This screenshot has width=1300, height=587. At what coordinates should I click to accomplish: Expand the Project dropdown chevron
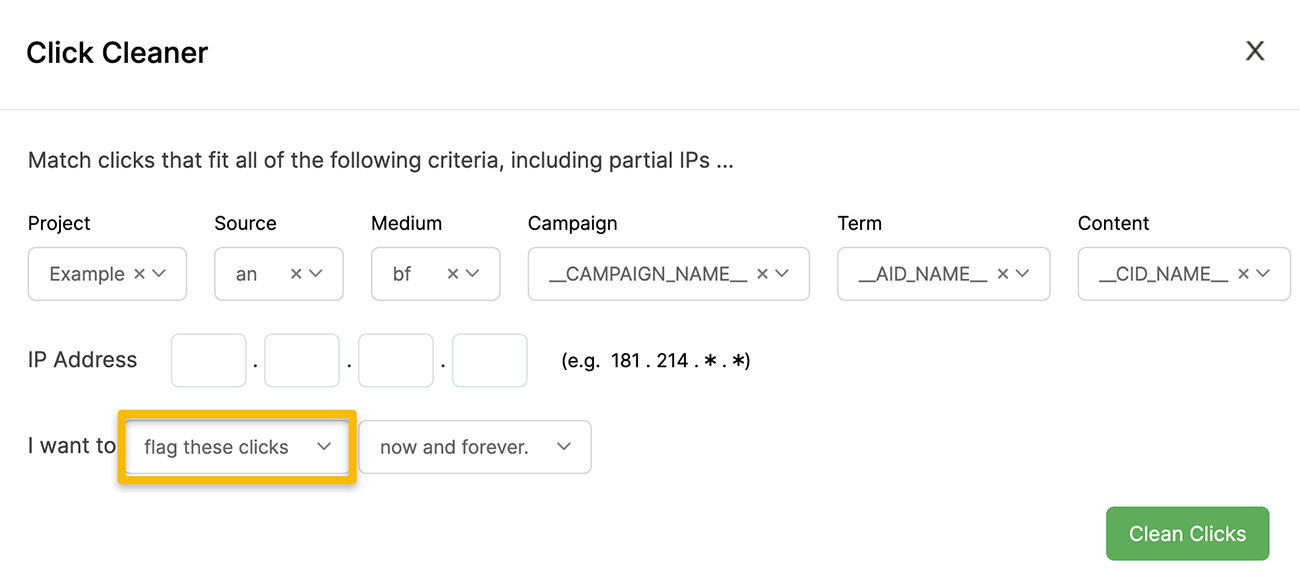(159, 274)
